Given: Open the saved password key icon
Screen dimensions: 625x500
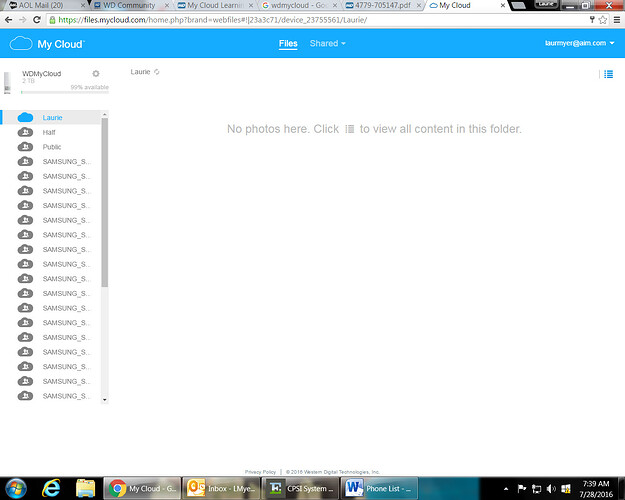Looking at the screenshot, I should 592,20.
